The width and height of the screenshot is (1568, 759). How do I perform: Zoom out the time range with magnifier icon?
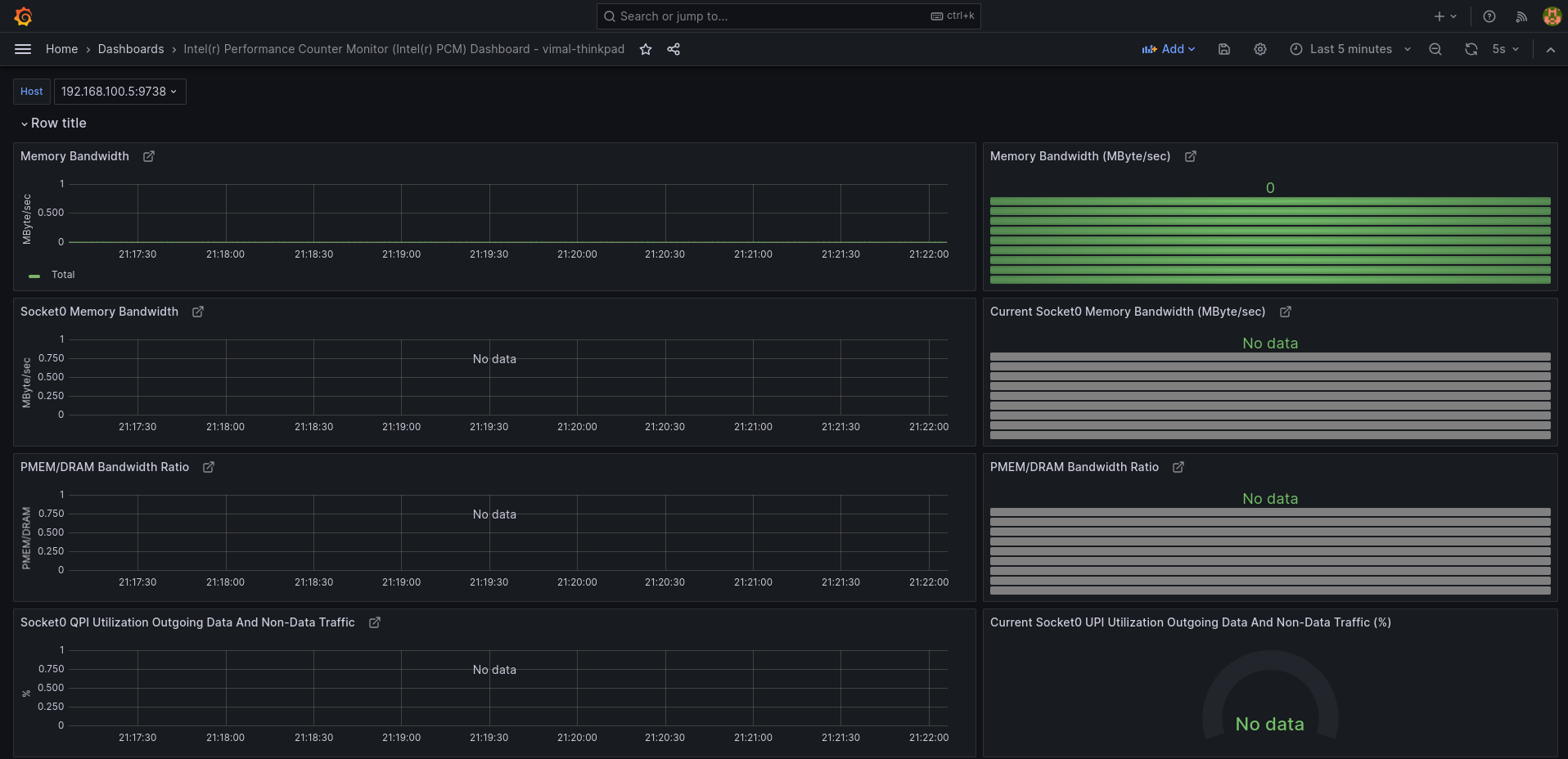pyautogui.click(x=1435, y=49)
